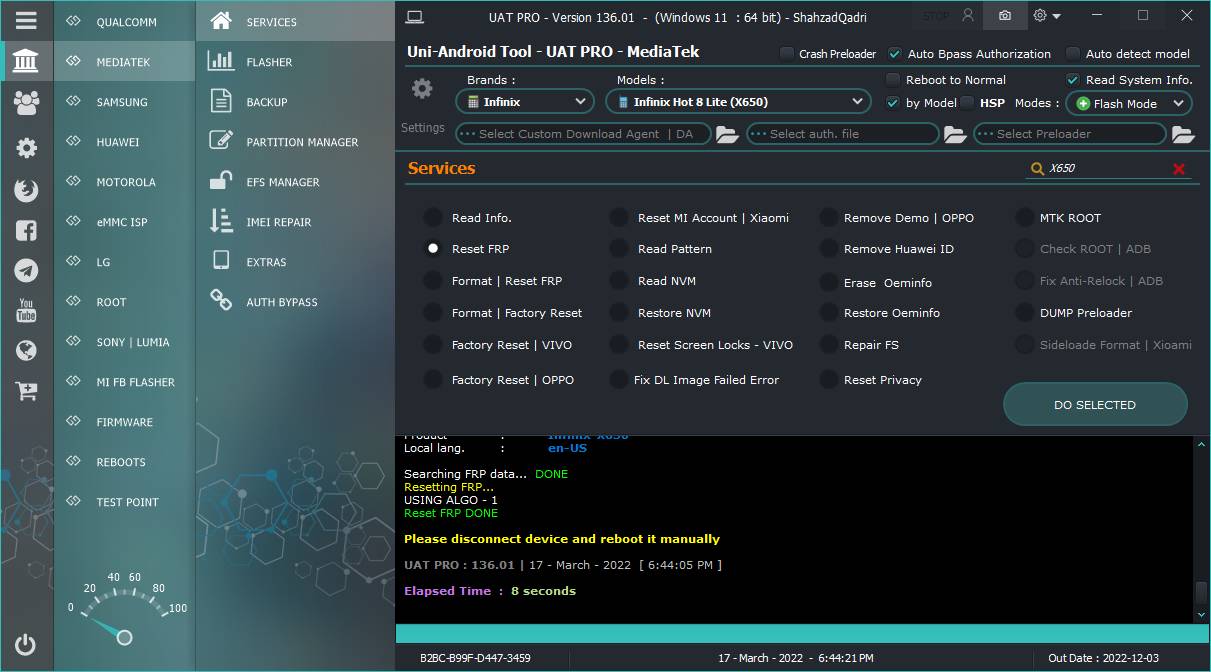Click the laptop icon in title bar
The width and height of the screenshot is (1211, 672).
coord(415,16)
